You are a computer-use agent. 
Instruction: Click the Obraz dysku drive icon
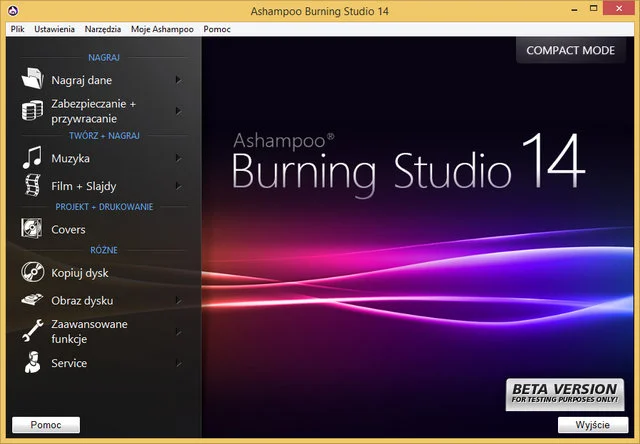[33, 299]
